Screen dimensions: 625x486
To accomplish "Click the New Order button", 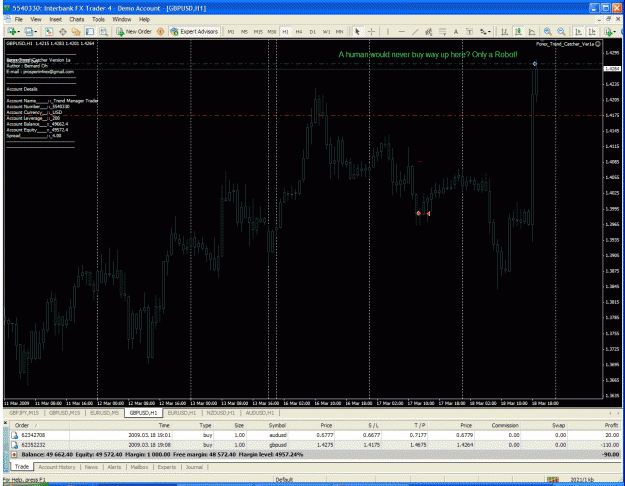I will click(134, 31).
